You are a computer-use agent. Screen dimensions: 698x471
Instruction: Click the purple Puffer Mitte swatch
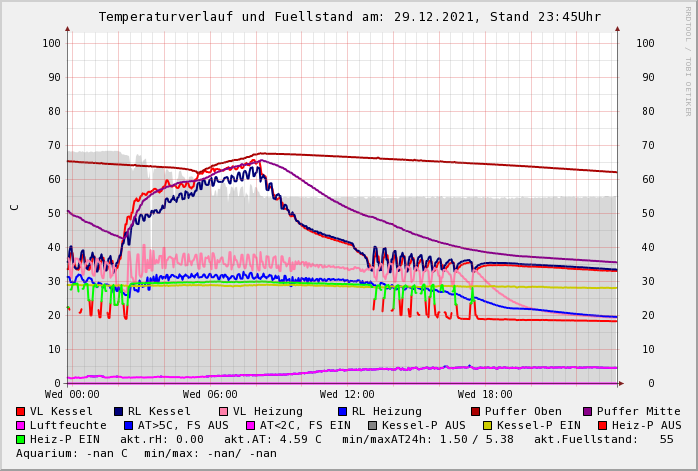tap(587, 411)
